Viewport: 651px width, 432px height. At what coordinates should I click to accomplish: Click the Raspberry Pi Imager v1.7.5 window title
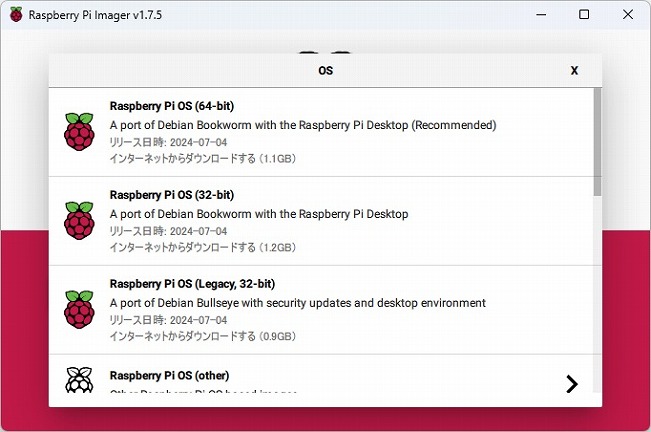(x=95, y=15)
